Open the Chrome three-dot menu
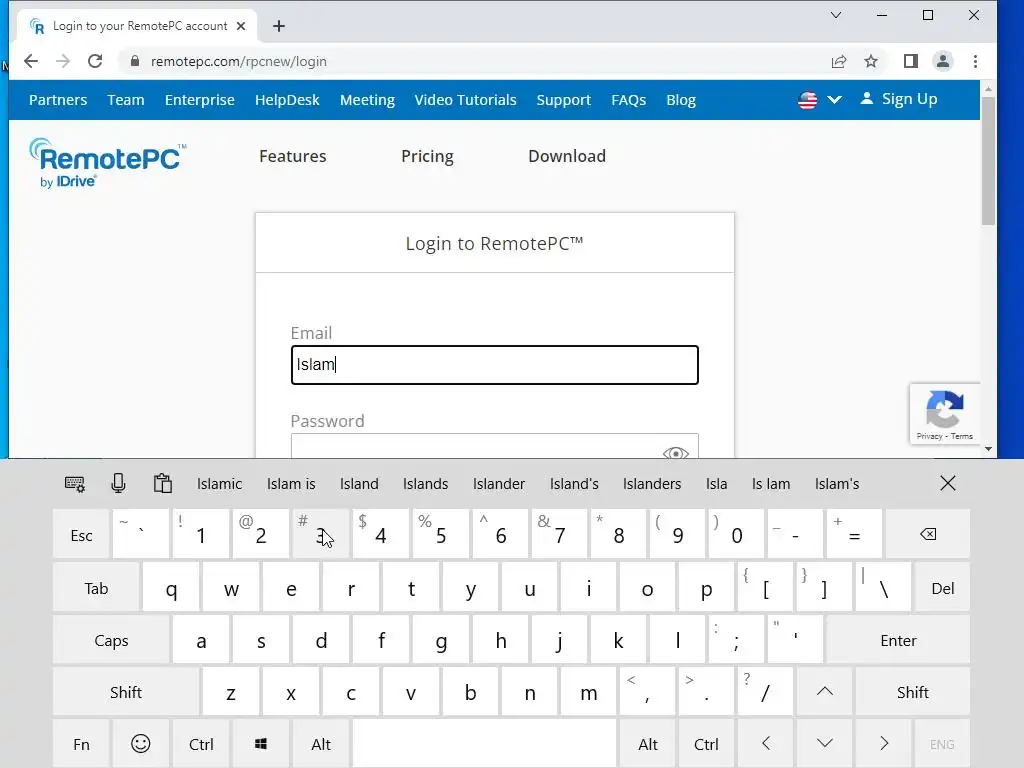Viewport: 1024px width, 768px height. (976, 61)
